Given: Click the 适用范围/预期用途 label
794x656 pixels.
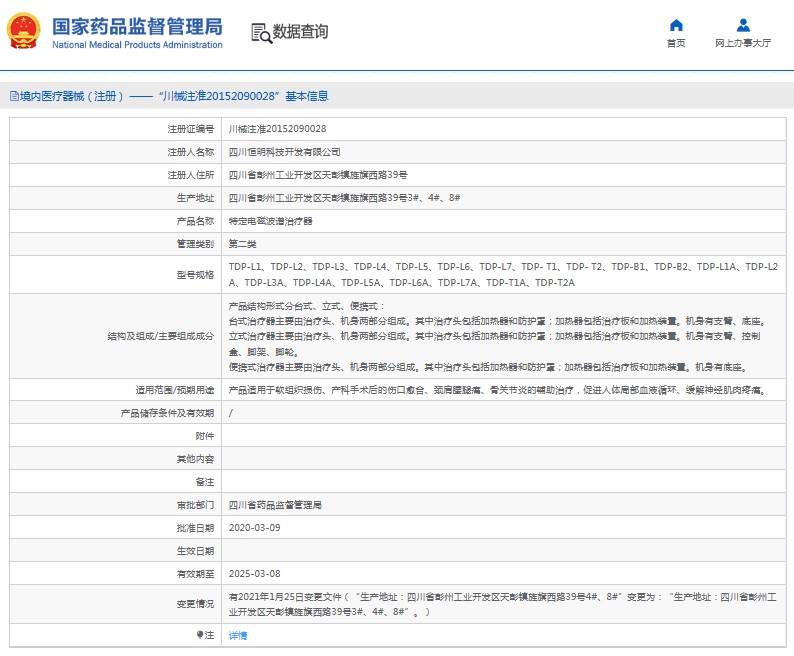Looking at the screenshot, I should (175, 390).
